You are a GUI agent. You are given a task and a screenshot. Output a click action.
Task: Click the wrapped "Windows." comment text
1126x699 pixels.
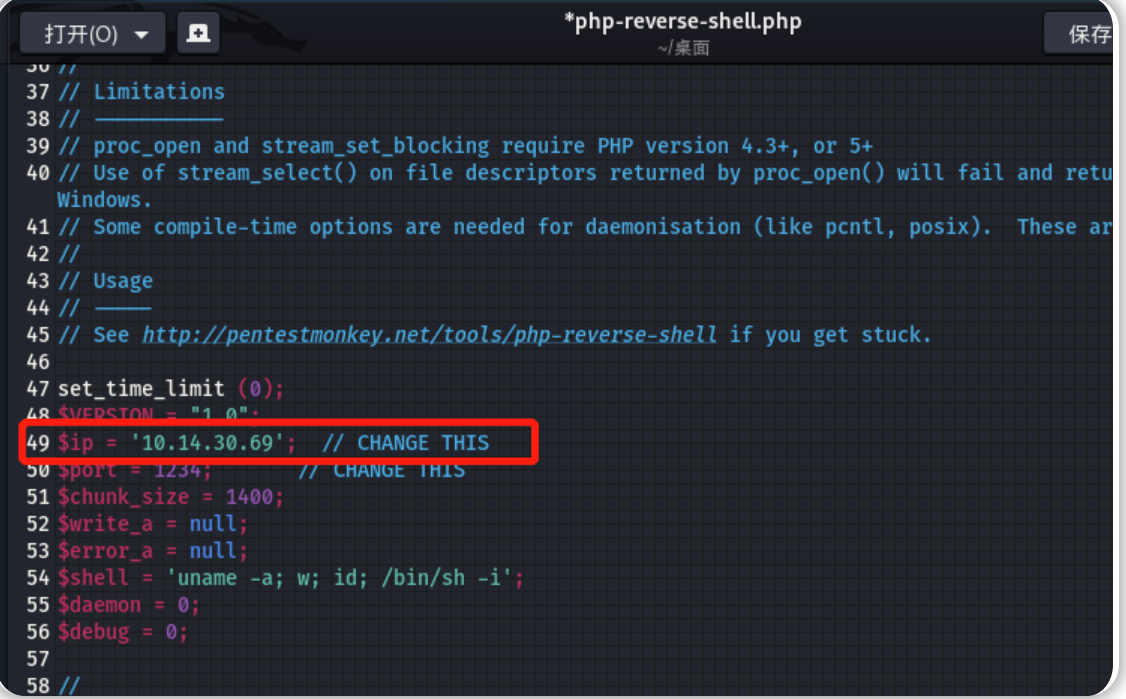point(105,200)
